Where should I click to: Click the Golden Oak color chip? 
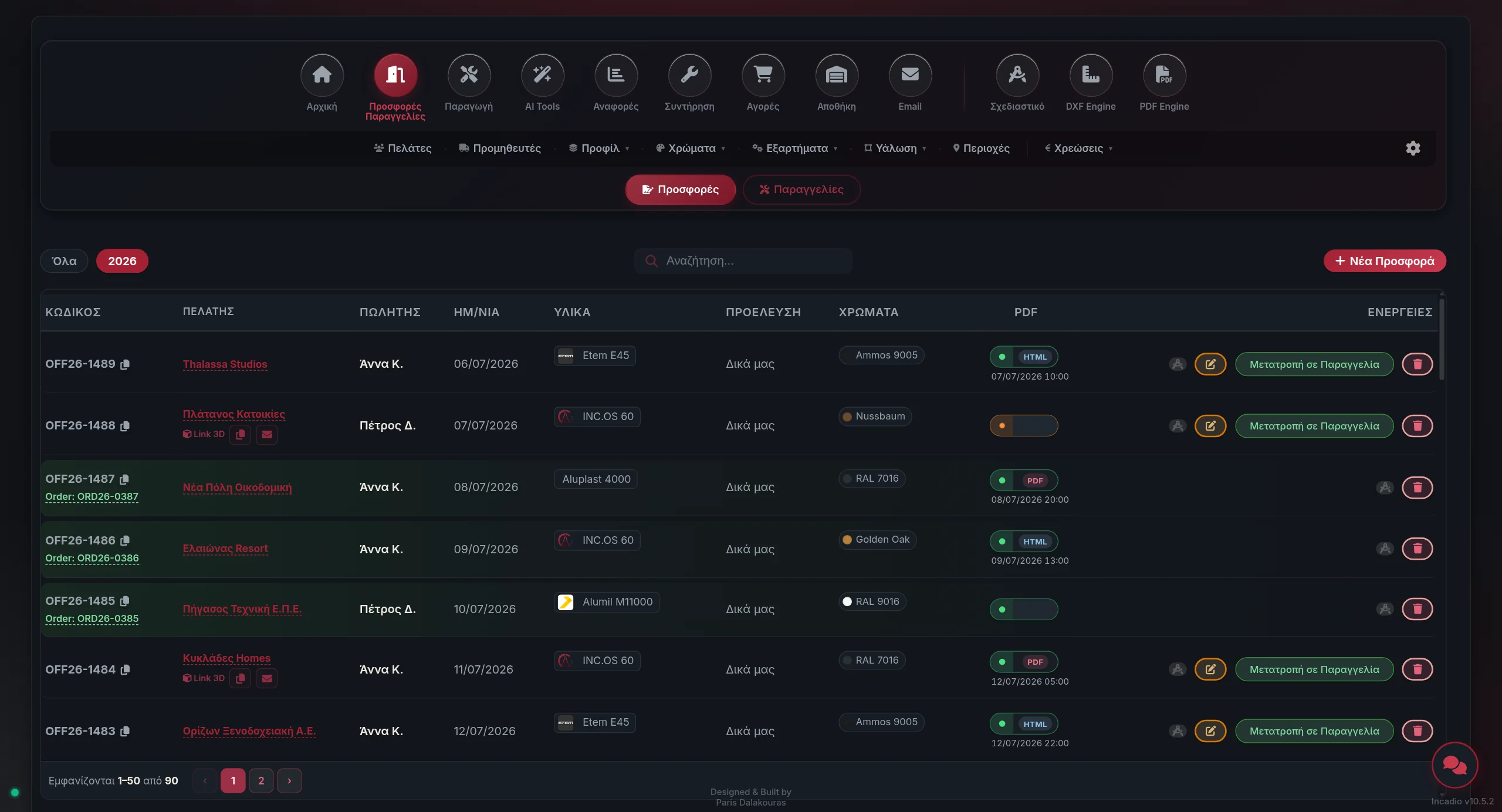pos(877,540)
